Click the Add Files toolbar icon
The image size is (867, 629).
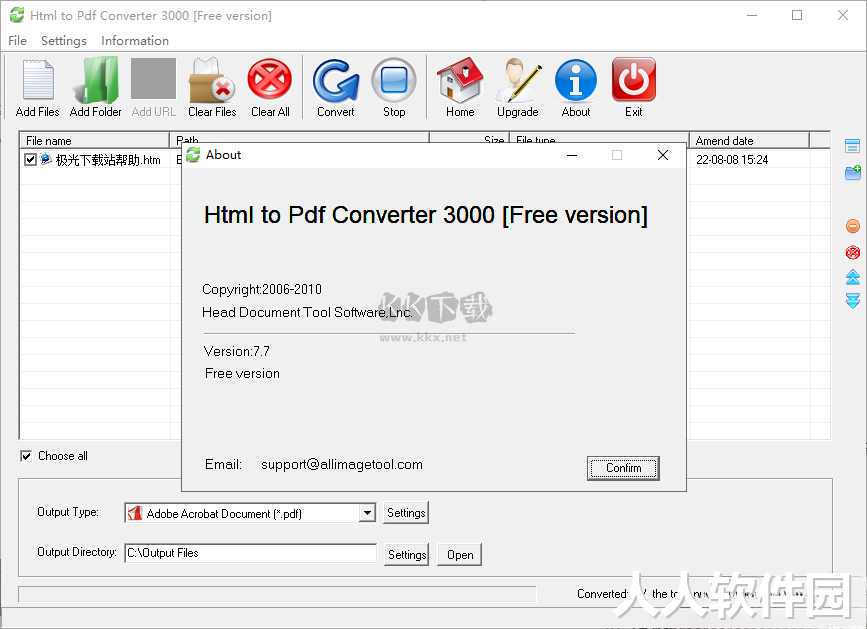[x=38, y=81]
